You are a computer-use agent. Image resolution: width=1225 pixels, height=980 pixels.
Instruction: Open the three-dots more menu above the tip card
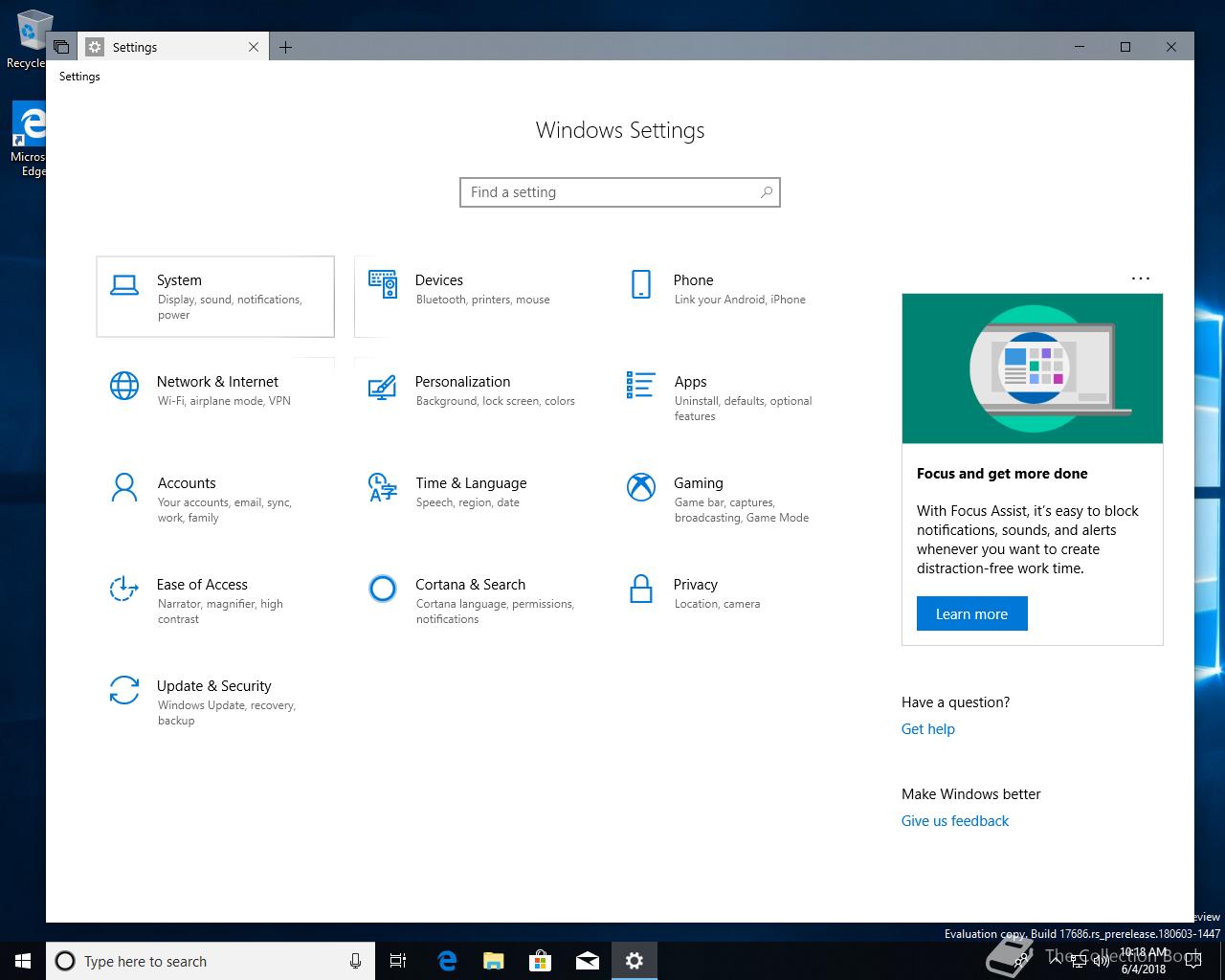click(1141, 278)
